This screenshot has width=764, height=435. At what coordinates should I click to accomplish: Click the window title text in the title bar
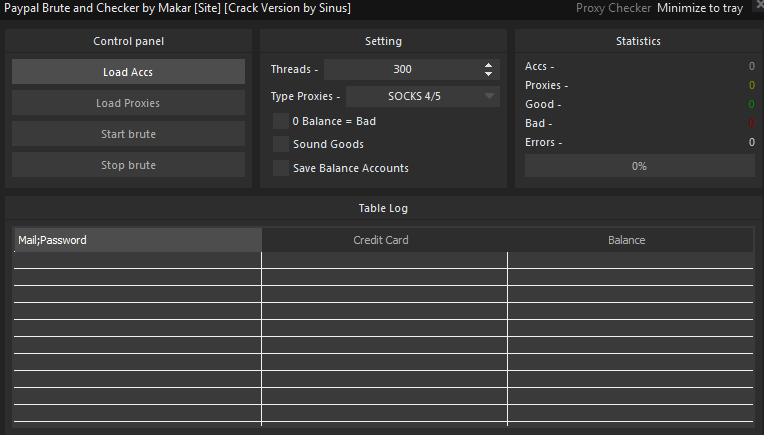[177, 8]
